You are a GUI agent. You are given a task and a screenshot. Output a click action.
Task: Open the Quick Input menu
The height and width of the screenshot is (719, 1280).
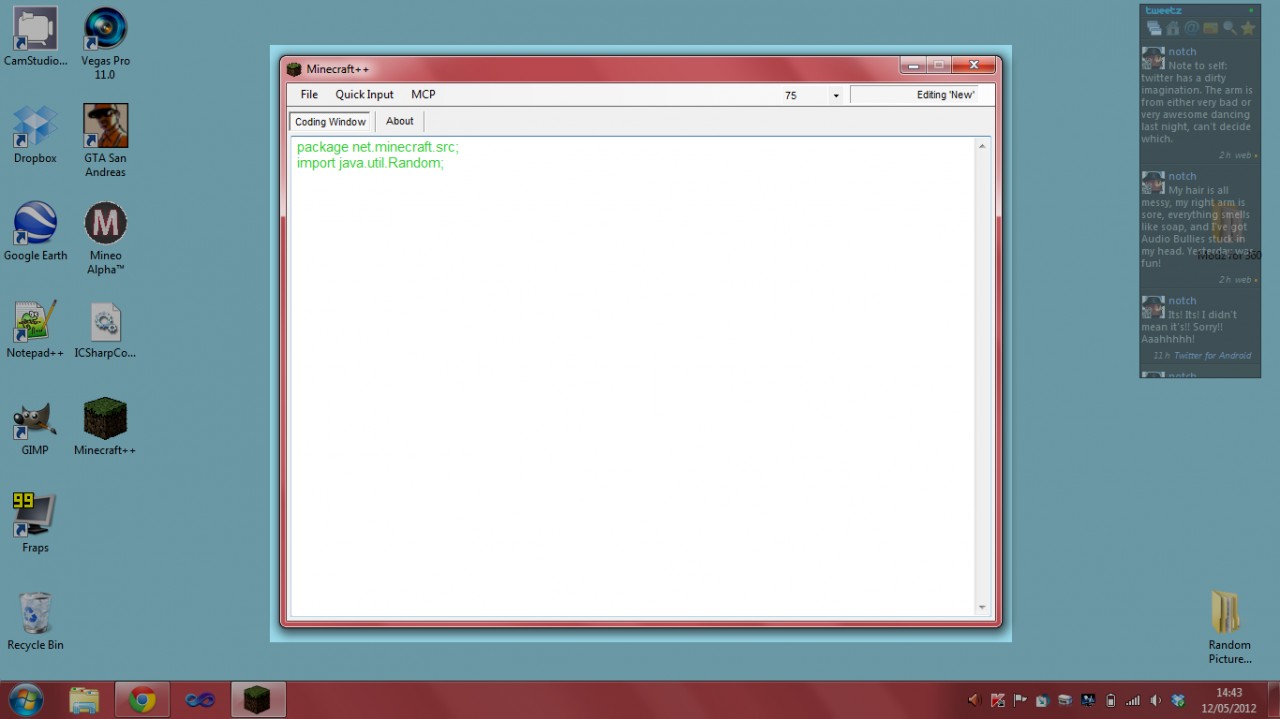pyautogui.click(x=364, y=94)
